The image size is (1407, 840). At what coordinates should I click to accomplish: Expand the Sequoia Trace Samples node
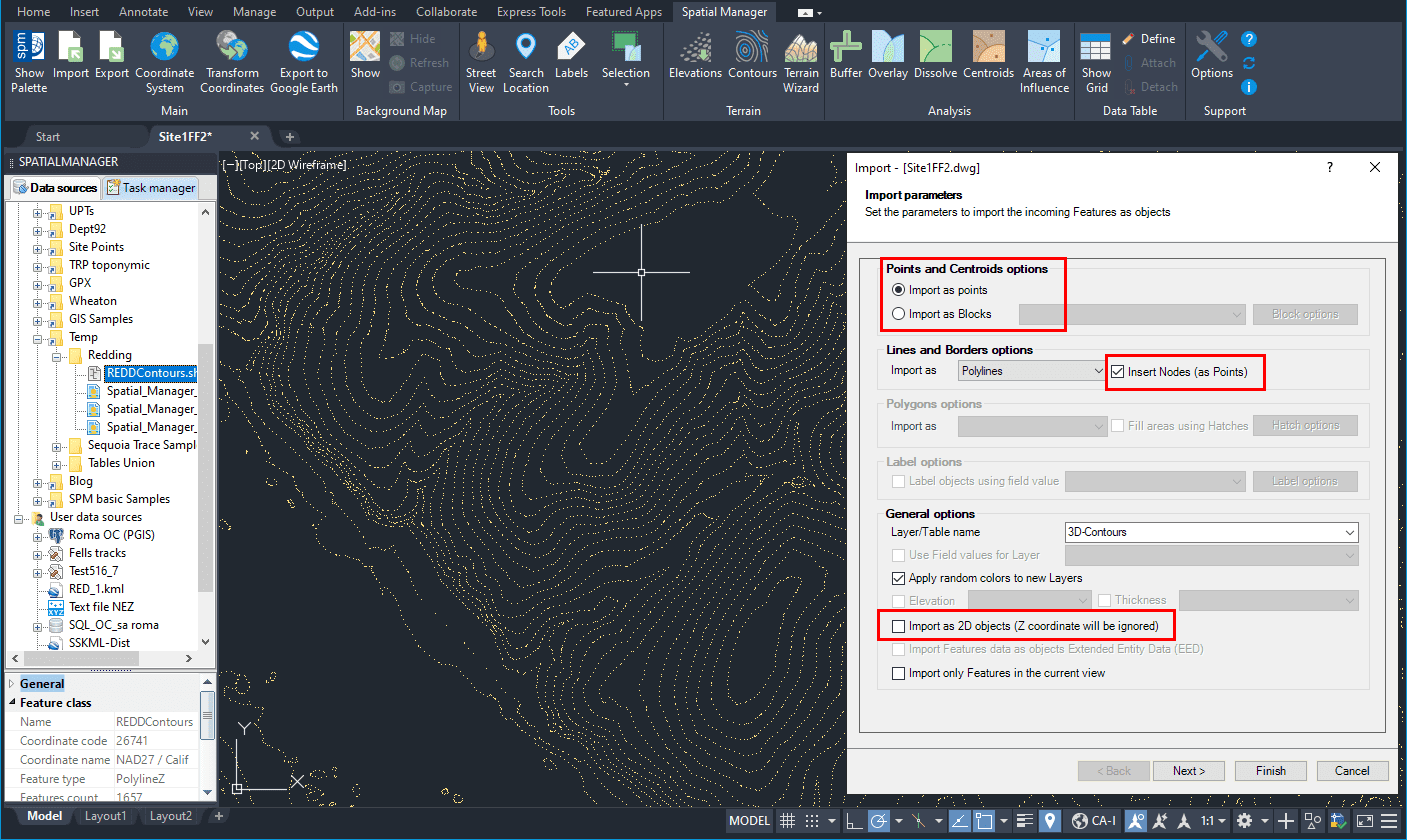point(56,445)
